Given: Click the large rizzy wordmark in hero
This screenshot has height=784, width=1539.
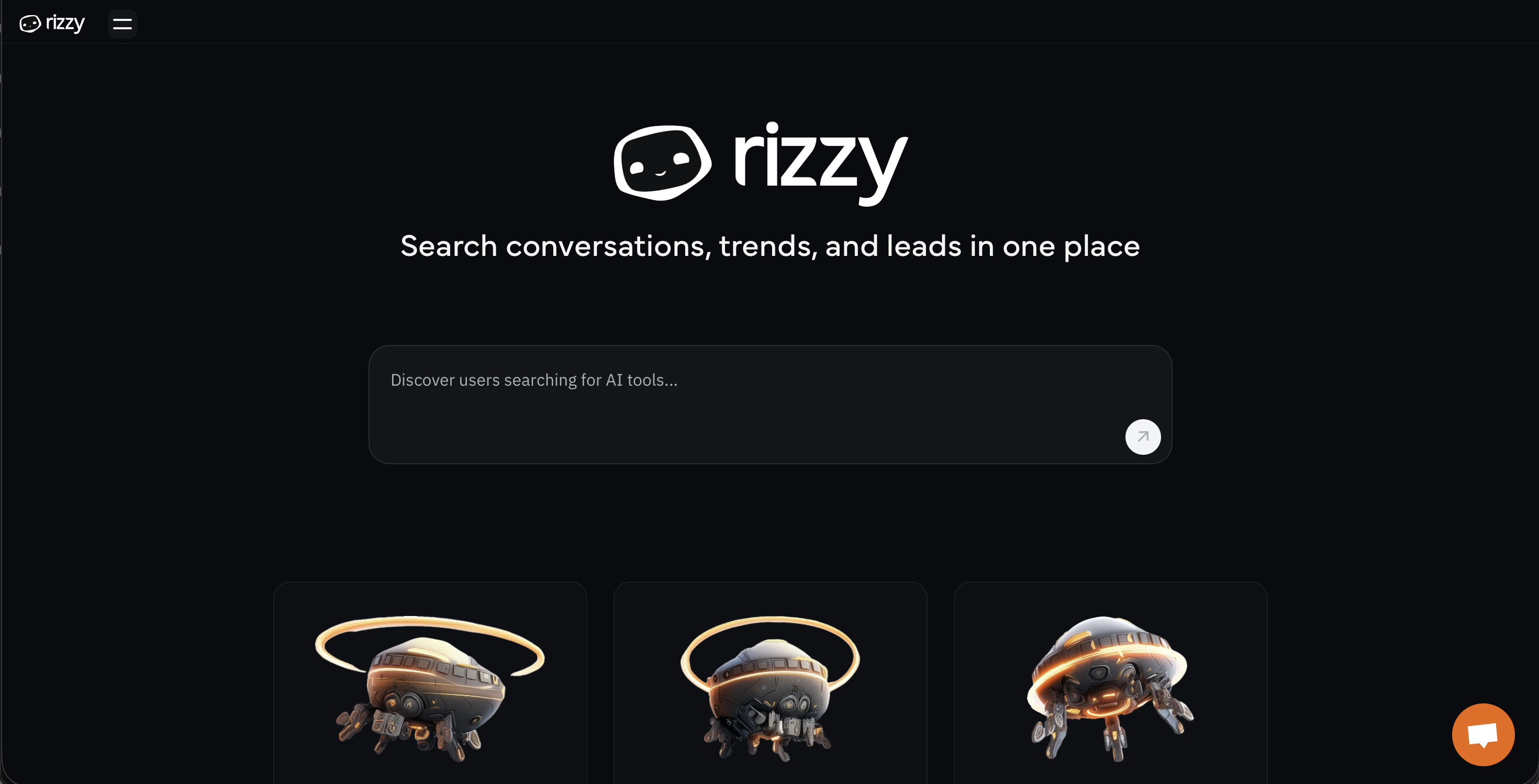Looking at the screenshot, I should coord(820,163).
